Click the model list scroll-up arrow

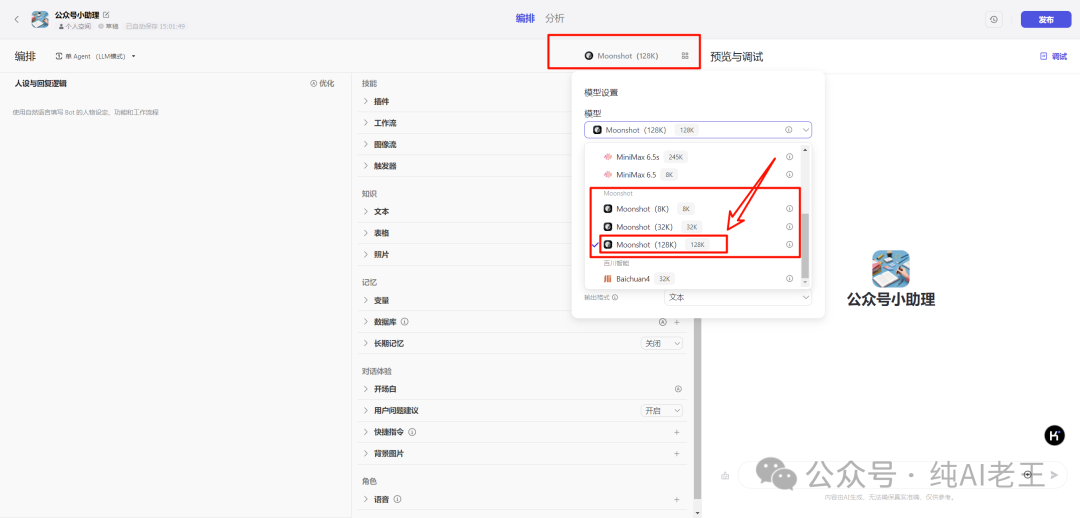point(806,149)
